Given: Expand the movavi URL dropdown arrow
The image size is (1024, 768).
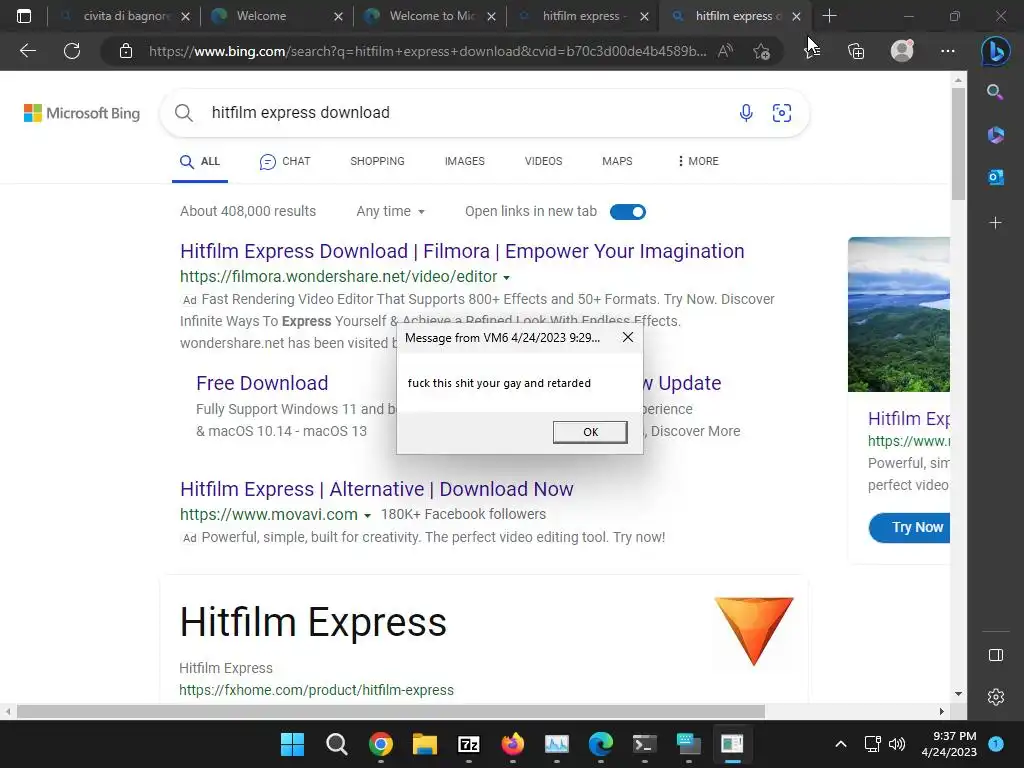Looking at the screenshot, I should point(367,515).
